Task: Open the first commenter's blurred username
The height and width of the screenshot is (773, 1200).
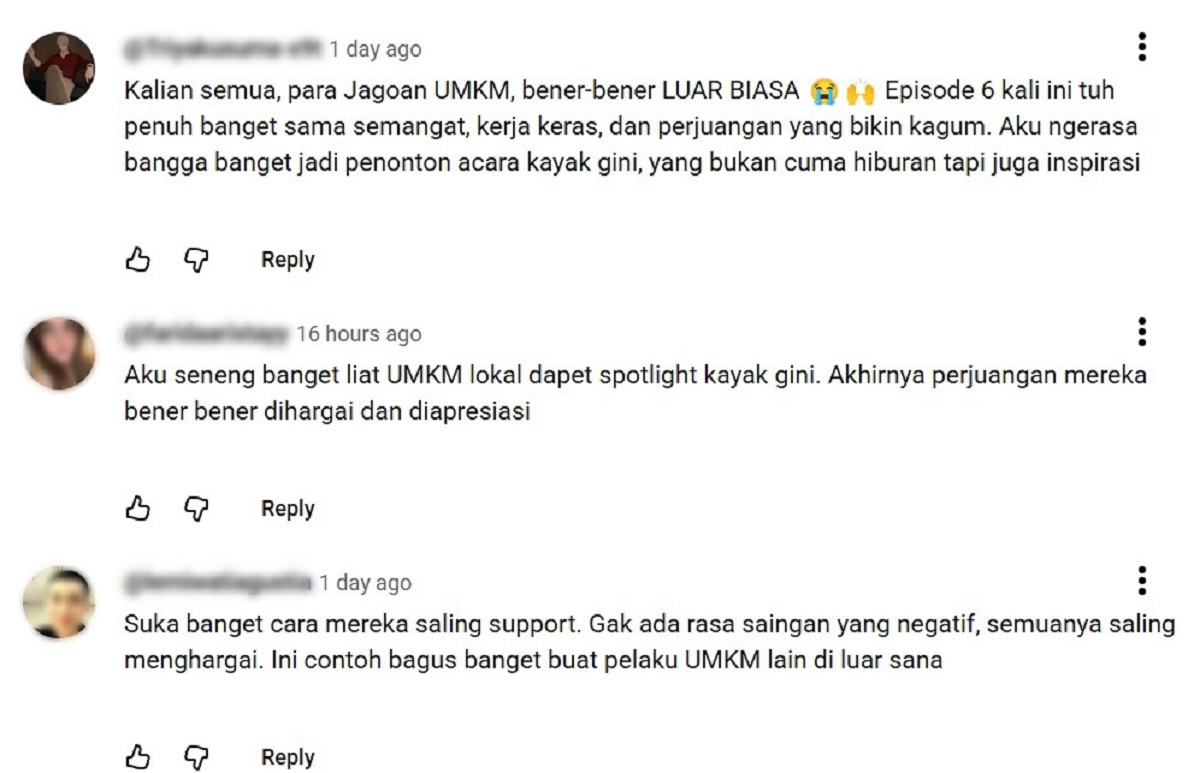Action: 224,49
